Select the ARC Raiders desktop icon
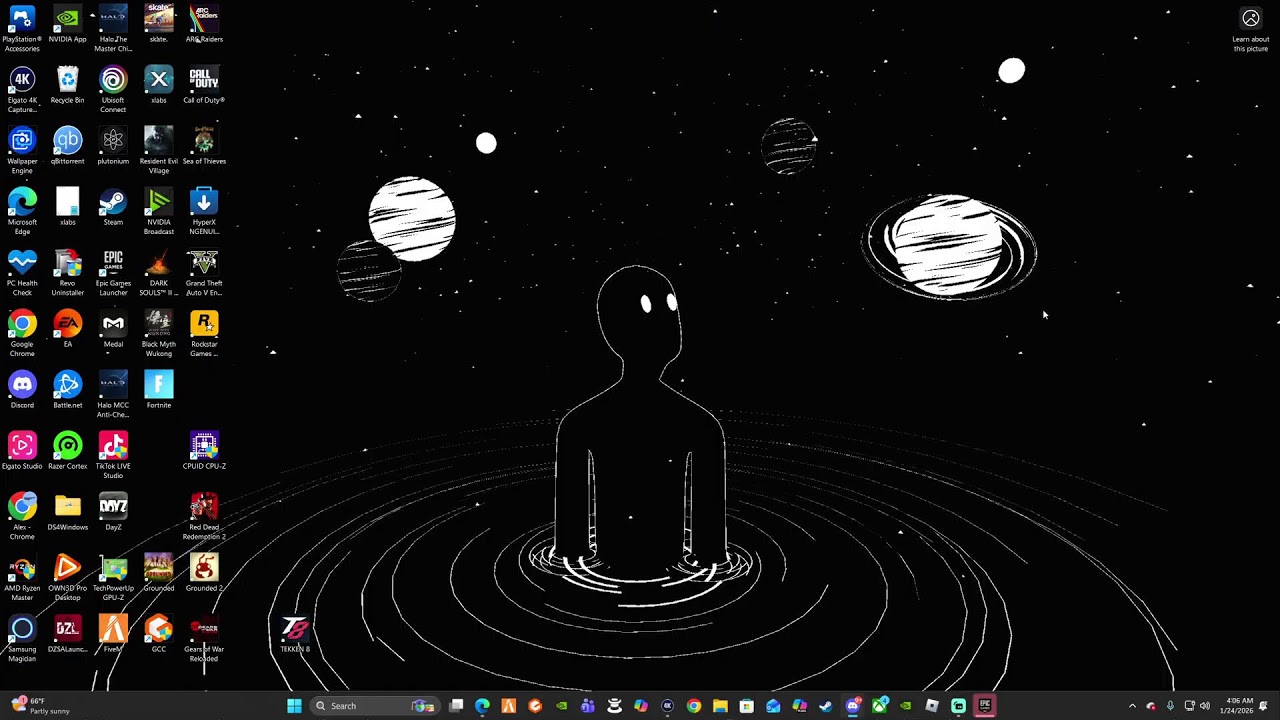This screenshot has height=720, width=1280. pyautogui.click(x=204, y=25)
